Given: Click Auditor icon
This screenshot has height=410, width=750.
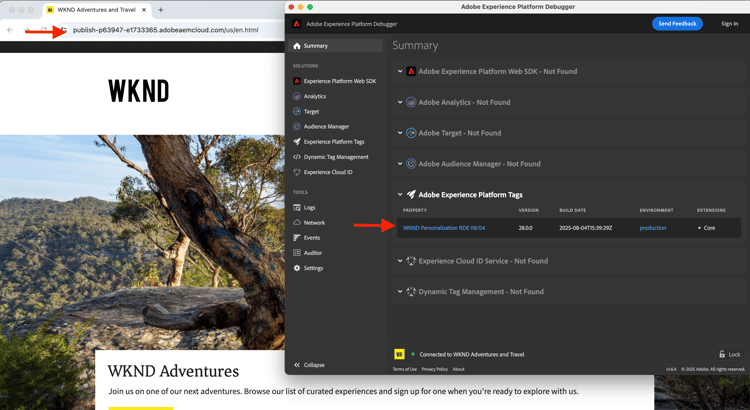Looking at the screenshot, I should (x=297, y=253).
